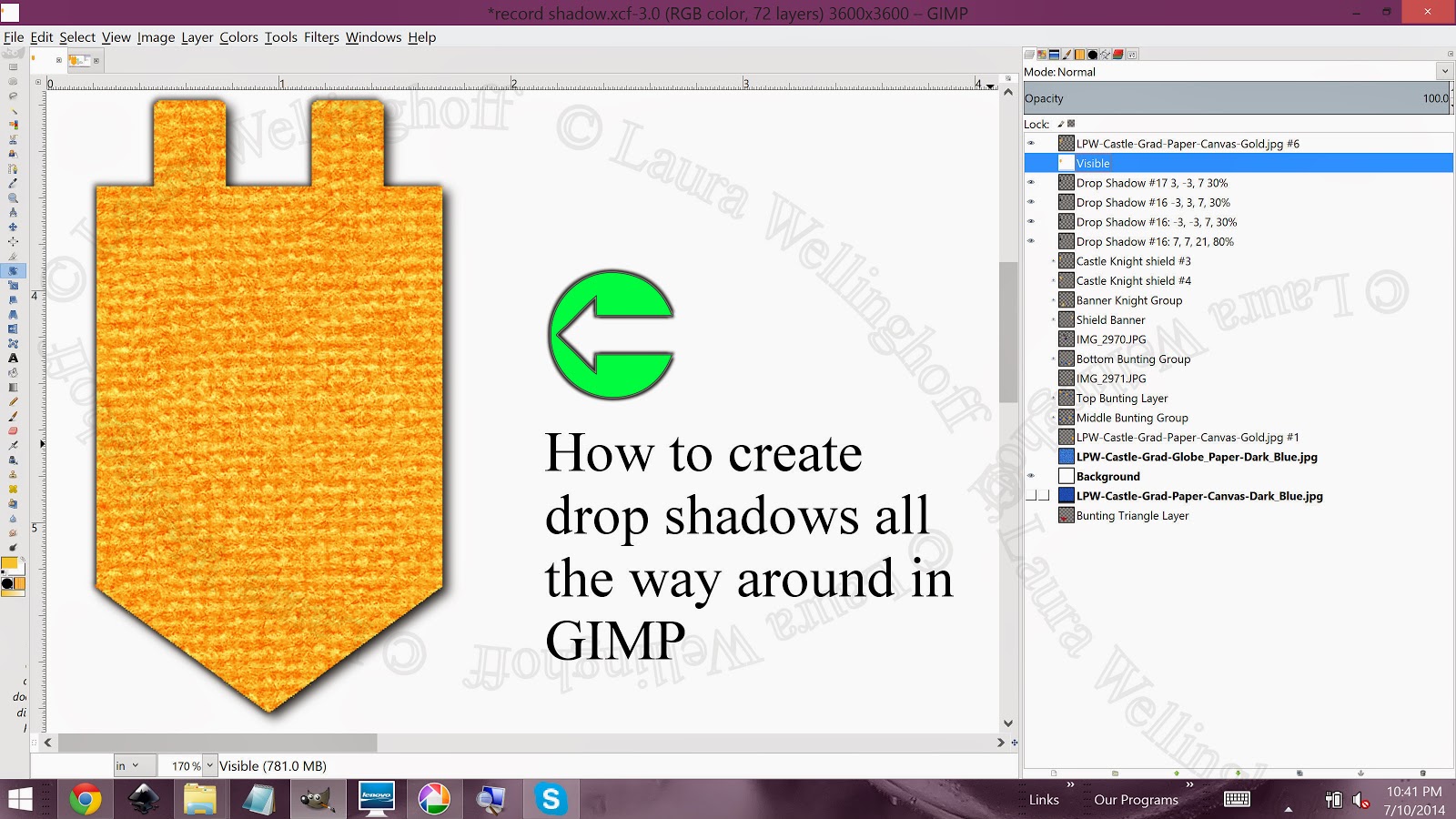Select the Color Picker eyedropper tool
Image resolution: width=1456 pixels, height=819 pixels.
[x=13, y=183]
